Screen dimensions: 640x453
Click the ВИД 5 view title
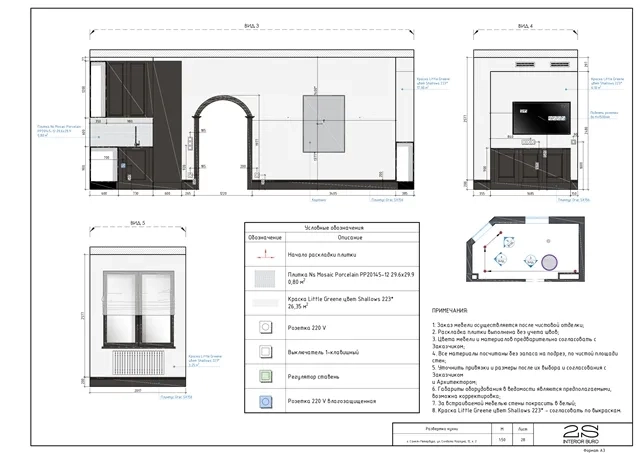137,222
